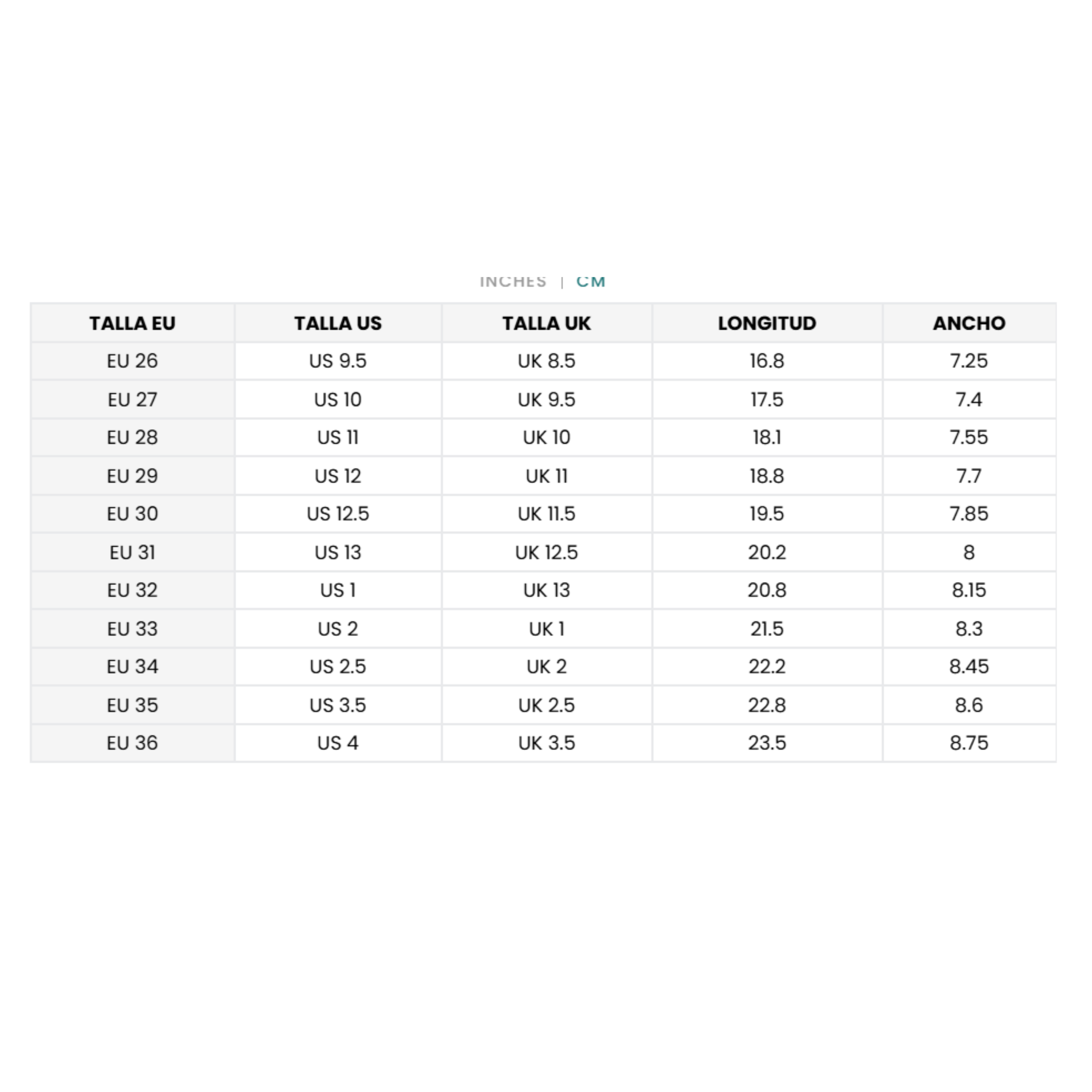Click the TALLA US column header
This screenshot has width=1092, height=1092.
click(338, 323)
